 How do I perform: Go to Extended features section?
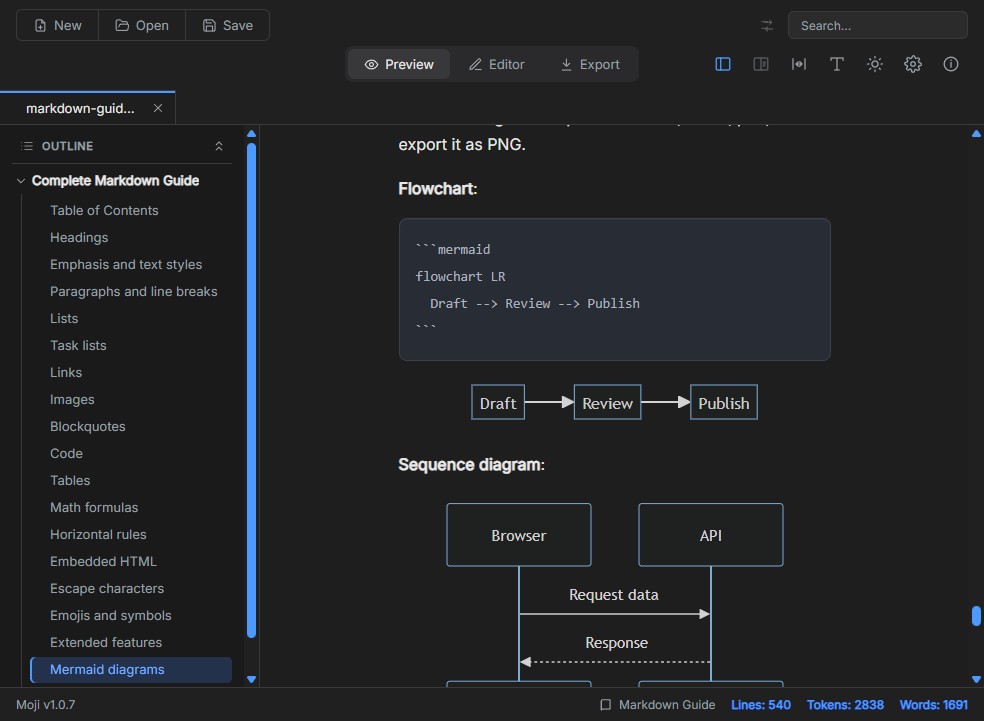106,642
